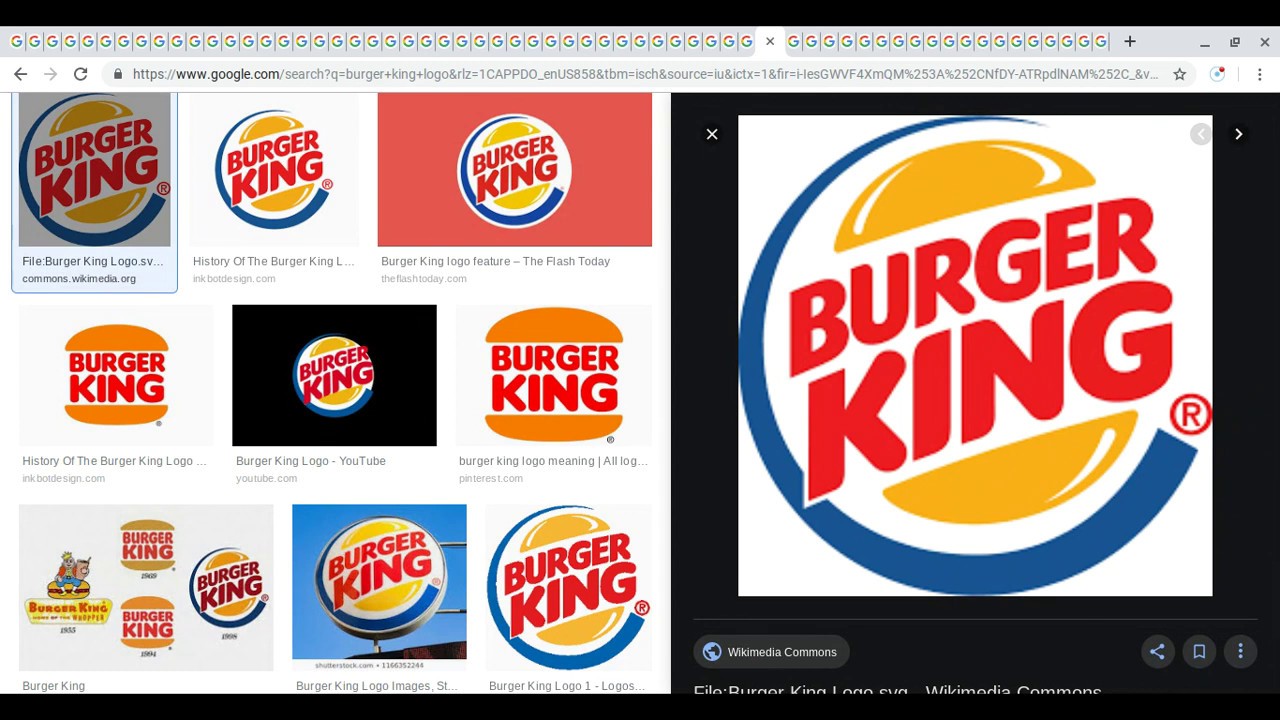Screen dimensions: 1280x720
Task: Click 'Burger King logo feature – The Flash Today'
Action: pos(495,262)
